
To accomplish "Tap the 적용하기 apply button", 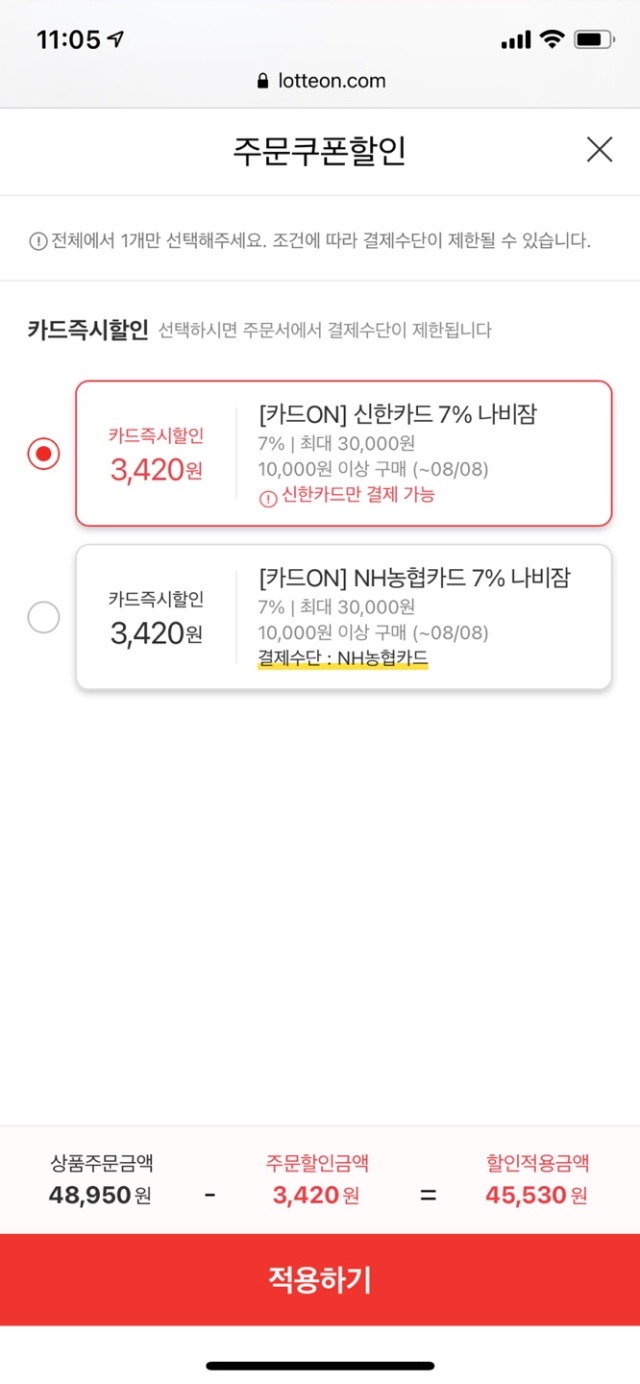I will (320, 1280).
